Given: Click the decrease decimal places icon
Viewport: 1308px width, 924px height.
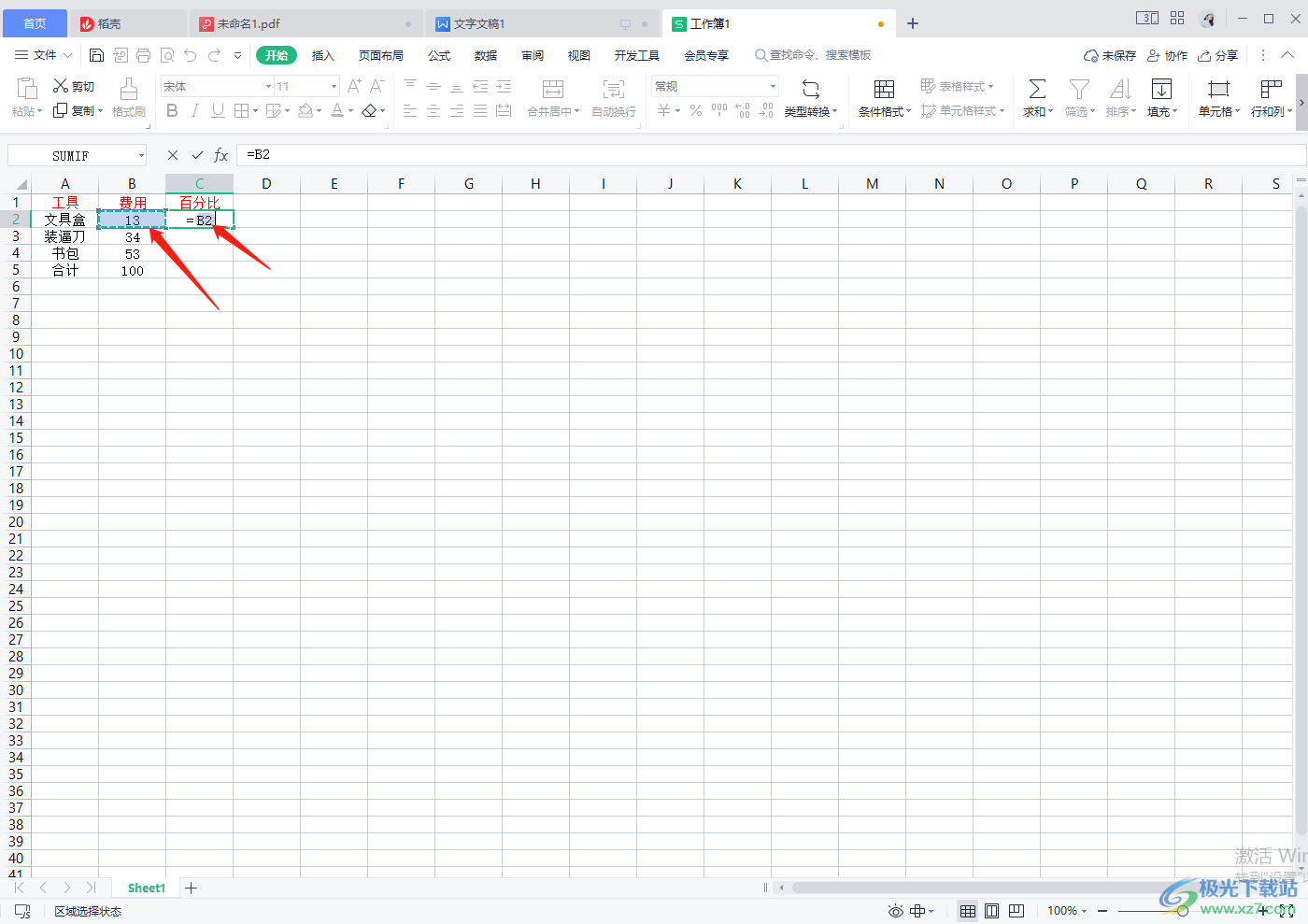Looking at the screenshot, I should 766,111.
